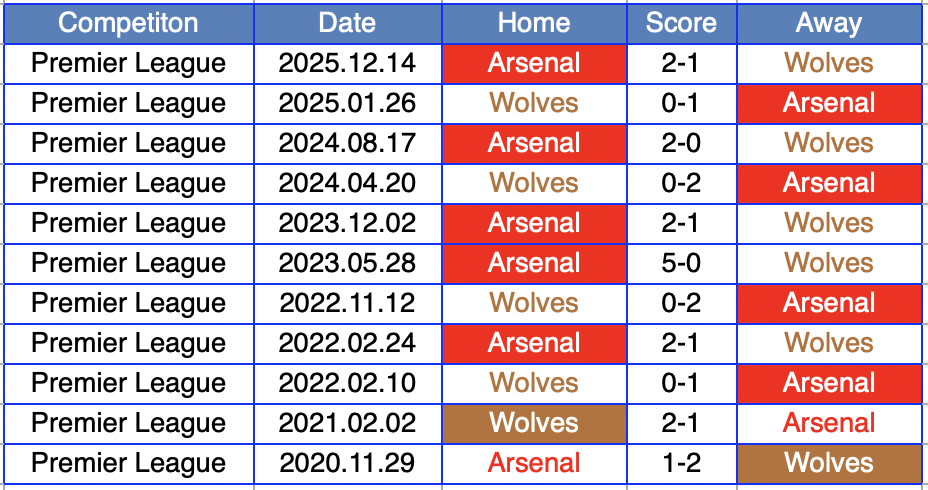Select the date cell 2023.05.28
928x490 pixels.
point(347,263)
